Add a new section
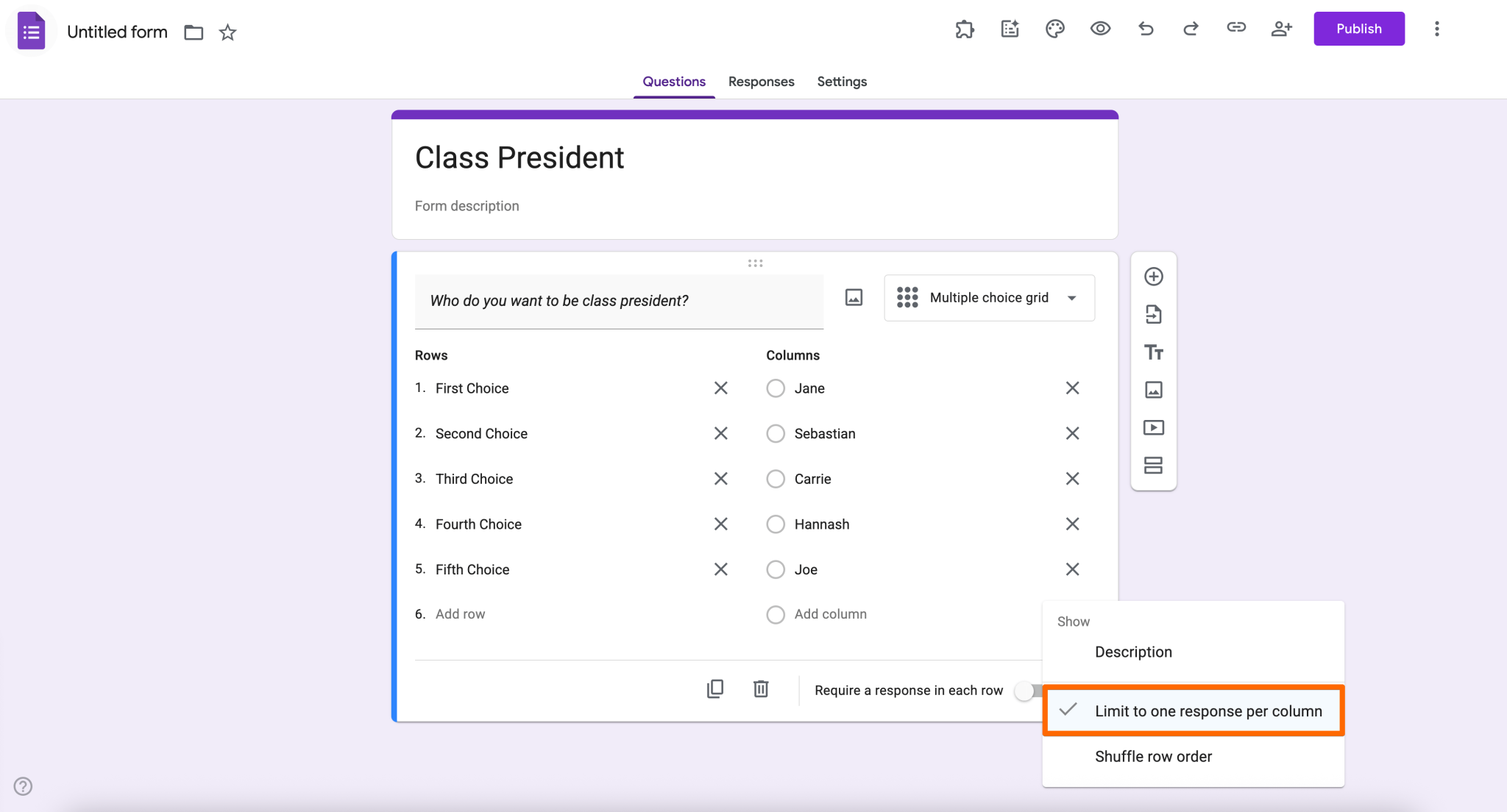Image resolution: width=1507 pixels, height=812 pixels. tap(1153, 465)
